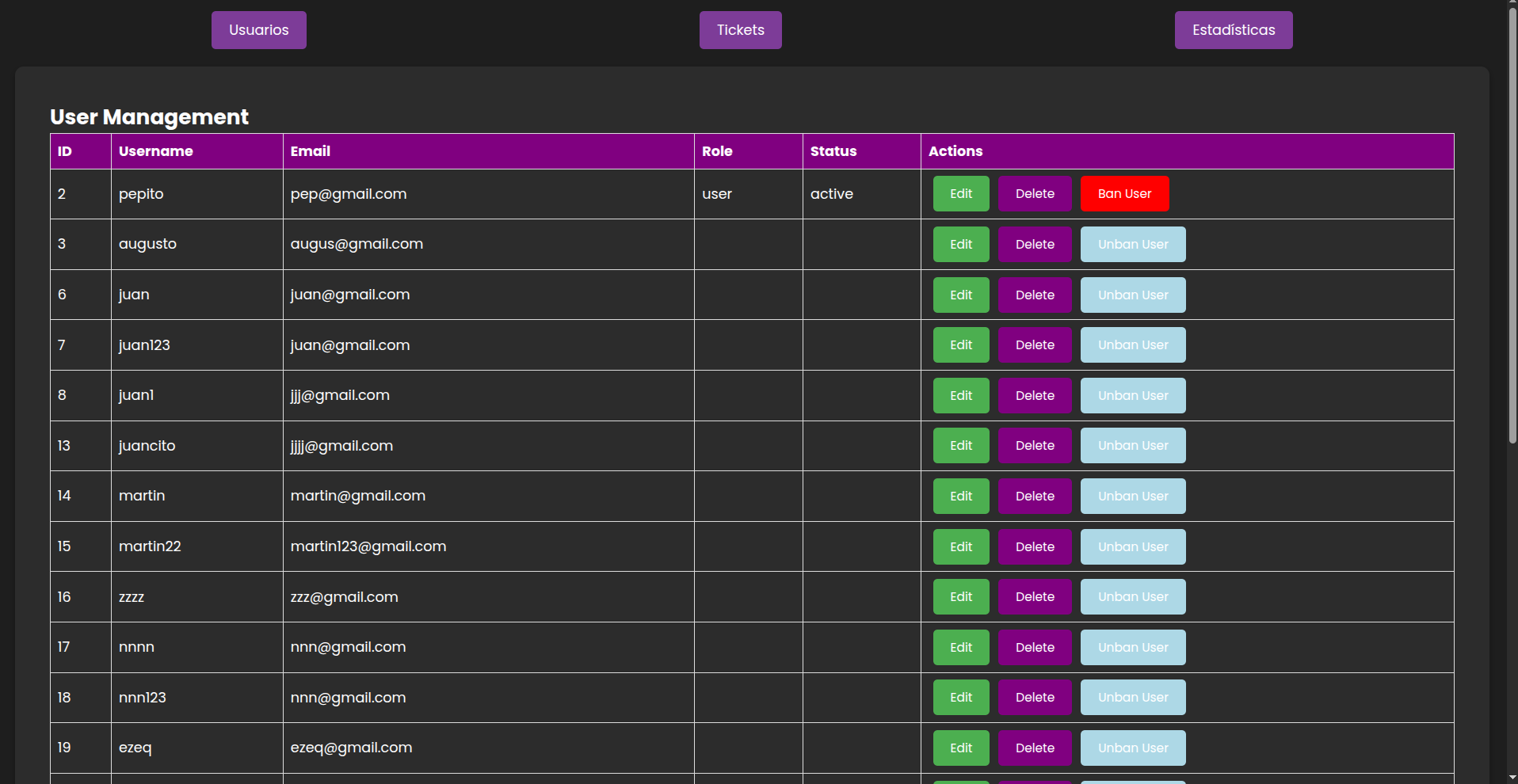Select username martin22
Viewport: 1518px width, 784px height.
(150, 546)
